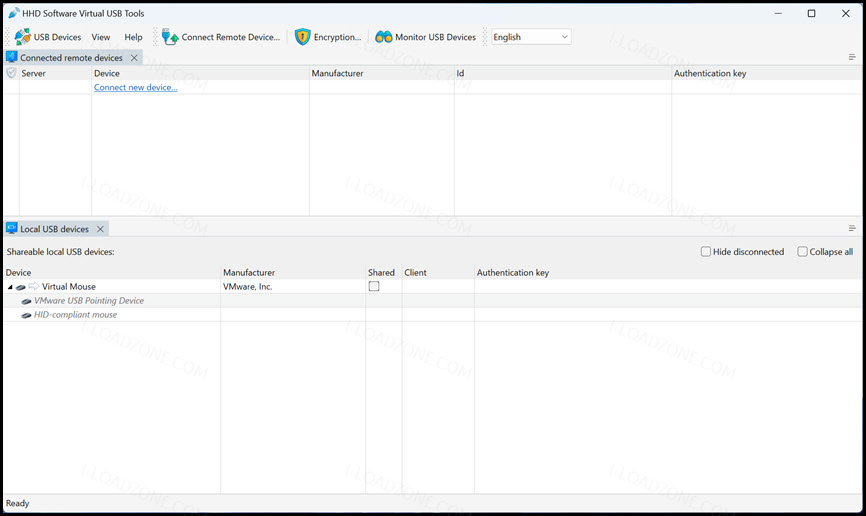This screenshot has width=866, height=516.
Task: Open the Connected remote devices panel options menu
Action: (852, 57)
